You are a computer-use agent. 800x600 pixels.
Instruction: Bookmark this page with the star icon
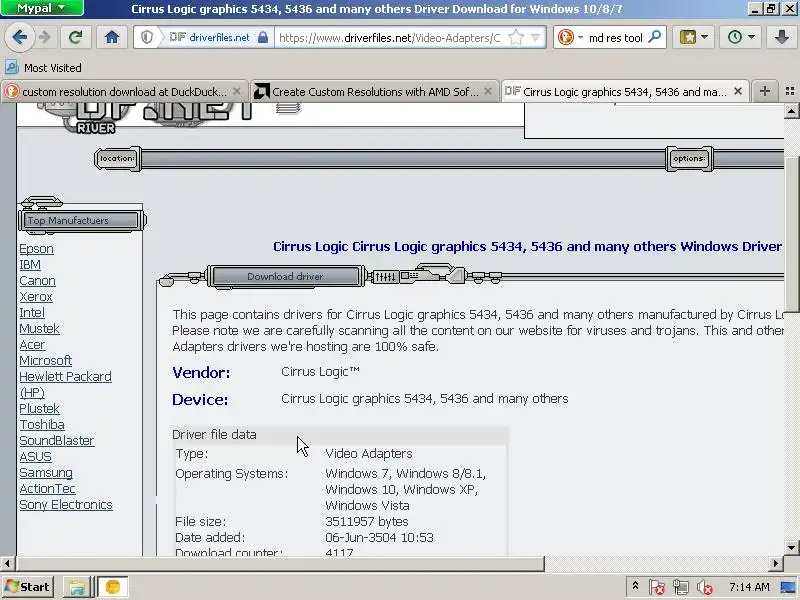click(516, 37)
